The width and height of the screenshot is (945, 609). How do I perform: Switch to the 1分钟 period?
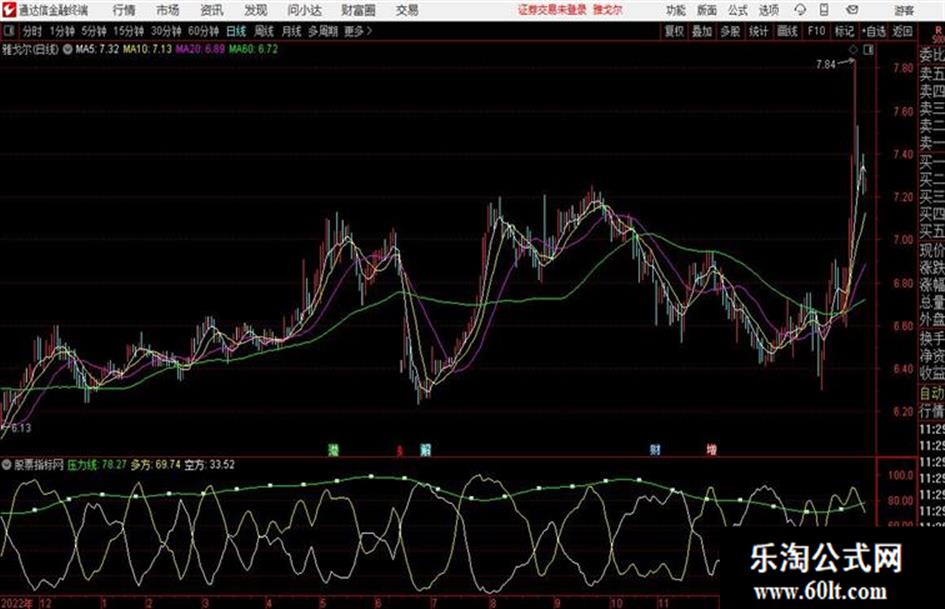(62, 31)
